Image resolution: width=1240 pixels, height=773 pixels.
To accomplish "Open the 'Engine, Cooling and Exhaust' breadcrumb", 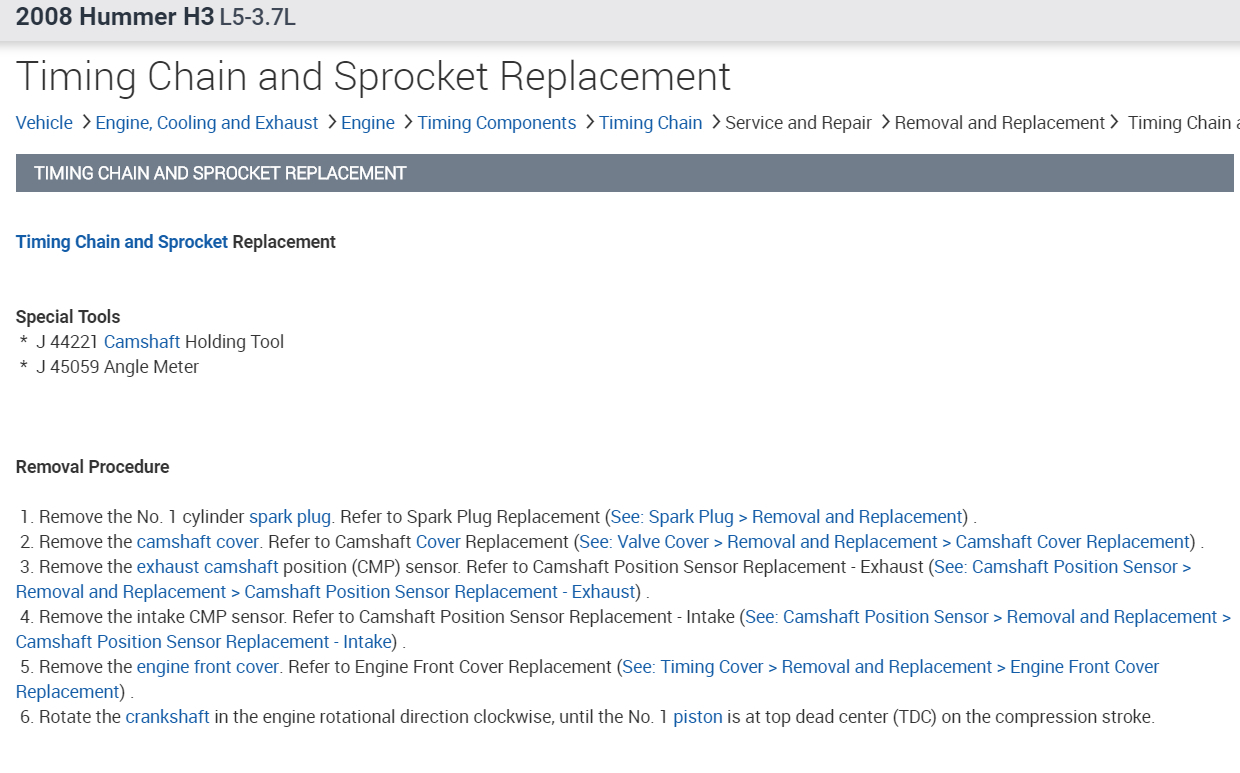I will (x=207, y=123).
